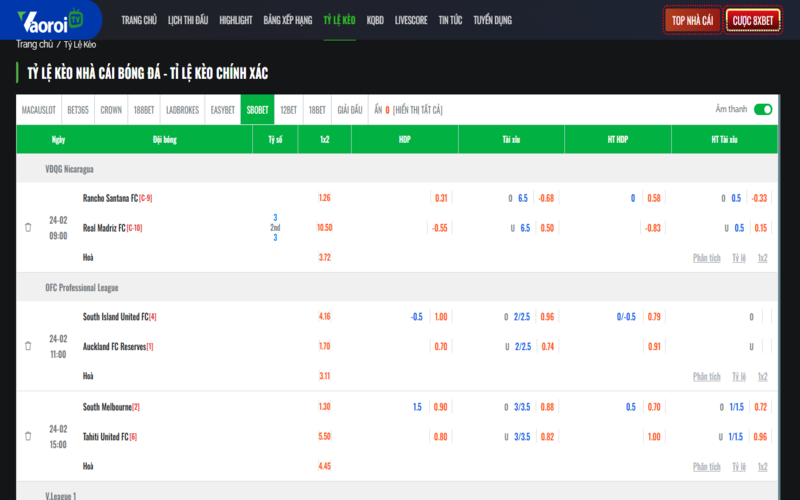Click trash icon beside the South Melbourne match
800x500 pixels.
pos(28,436)
